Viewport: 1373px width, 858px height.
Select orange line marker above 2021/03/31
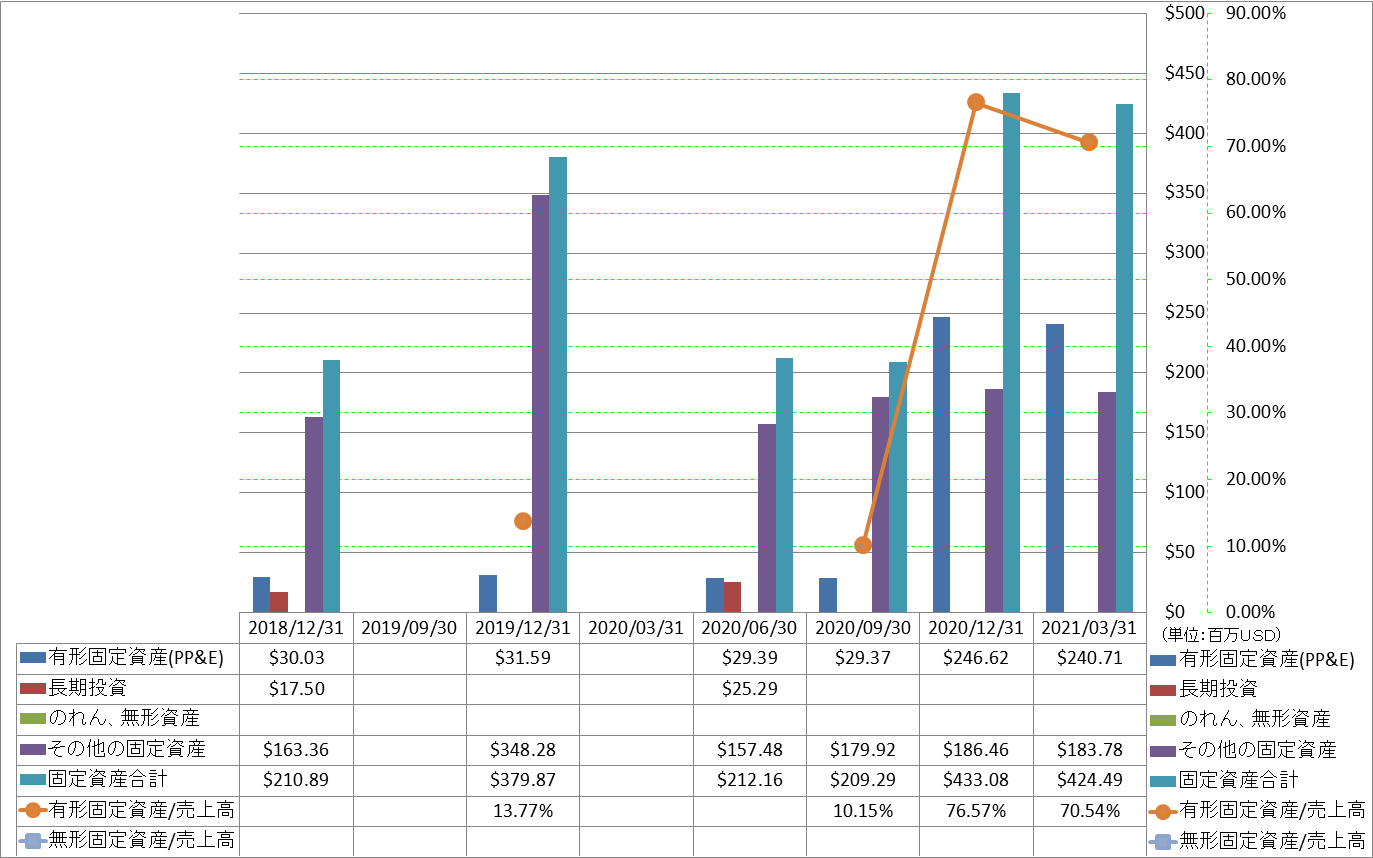[1089, 142]
